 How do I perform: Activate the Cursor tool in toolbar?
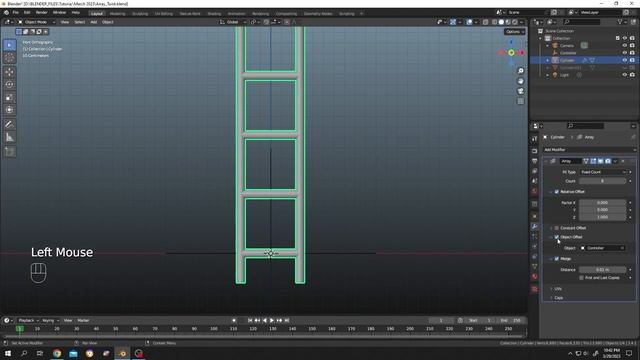(x=9, y=58)
